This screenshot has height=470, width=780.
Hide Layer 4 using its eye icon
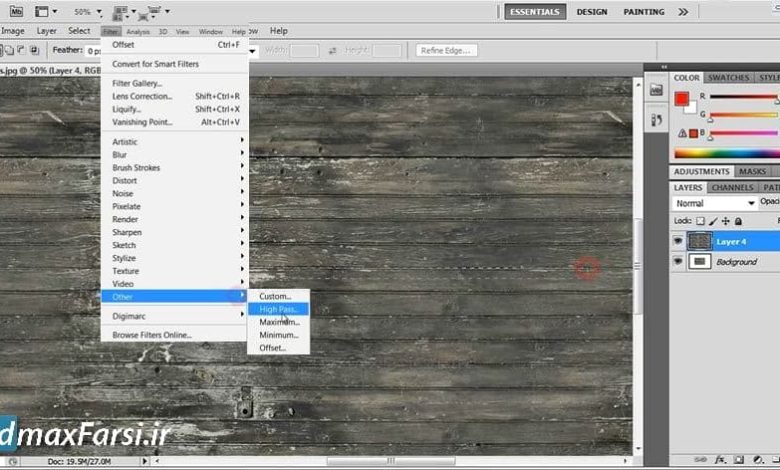click(678, 241)
